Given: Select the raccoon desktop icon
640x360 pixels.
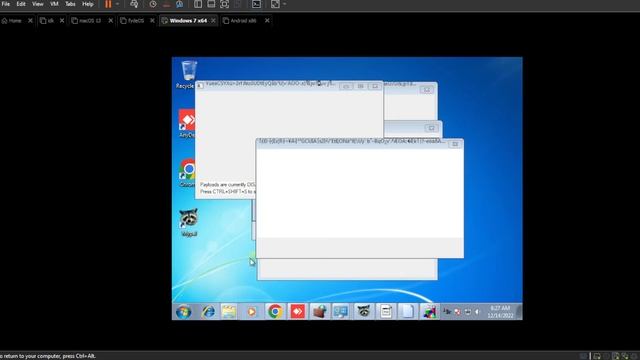Looking at the screenshot, I should (189, 223).
